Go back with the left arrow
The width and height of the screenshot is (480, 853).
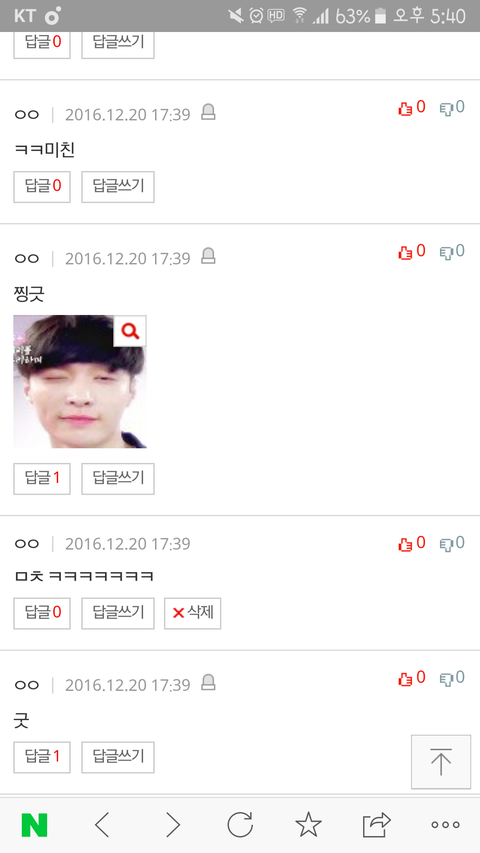pyautogui.click(x=102, y=825)
